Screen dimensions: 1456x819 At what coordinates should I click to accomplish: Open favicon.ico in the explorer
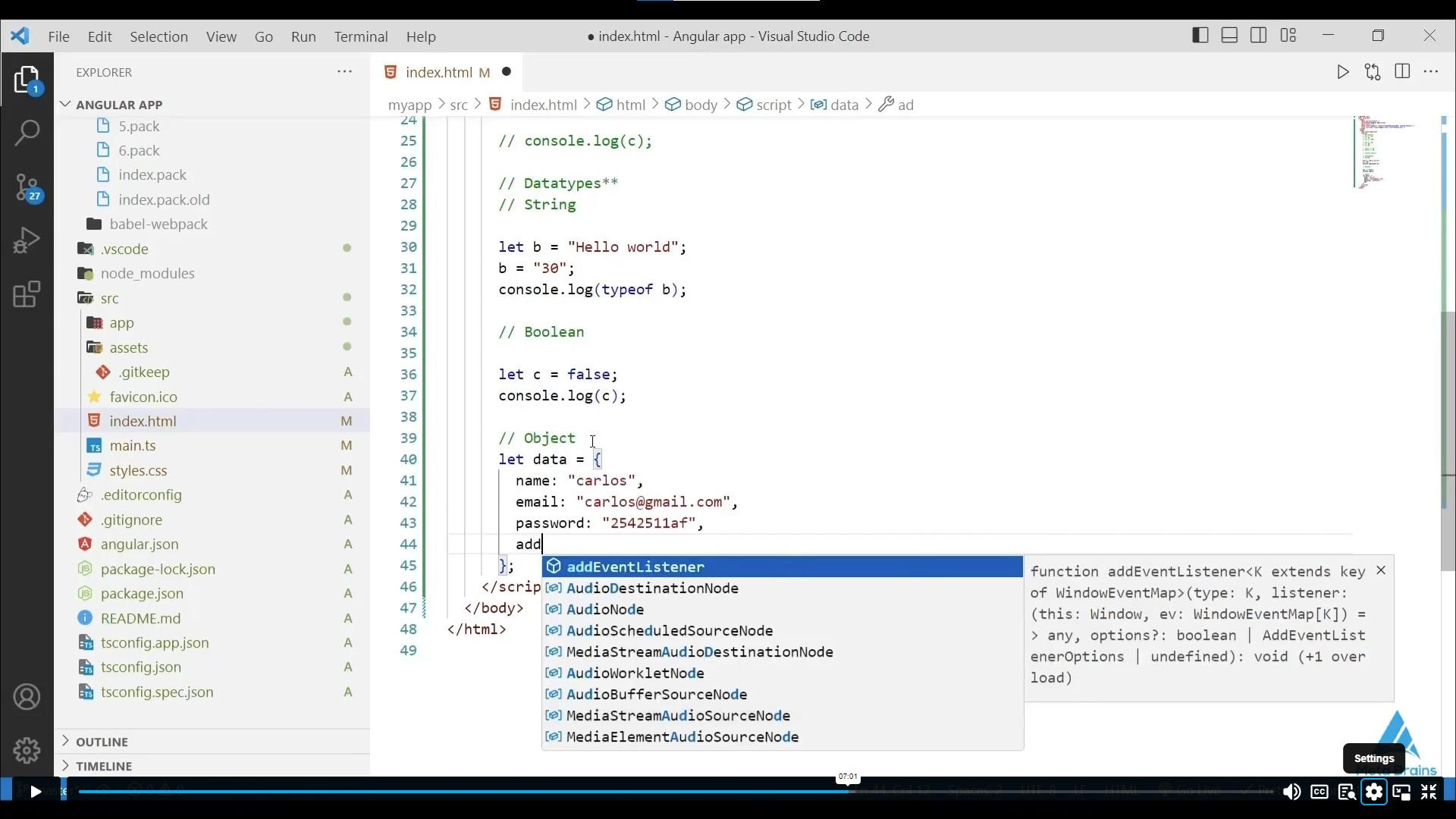(x=212, y=397)
